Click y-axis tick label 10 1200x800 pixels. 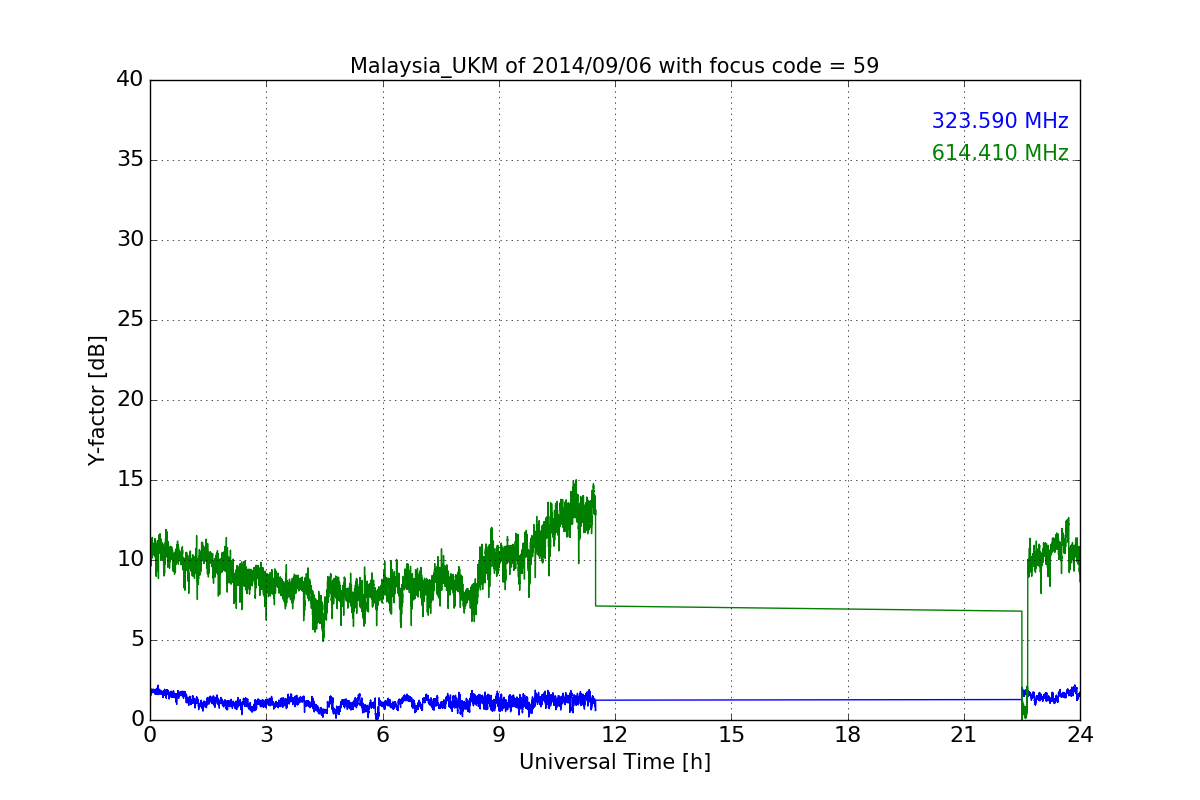tap(129, 560)
